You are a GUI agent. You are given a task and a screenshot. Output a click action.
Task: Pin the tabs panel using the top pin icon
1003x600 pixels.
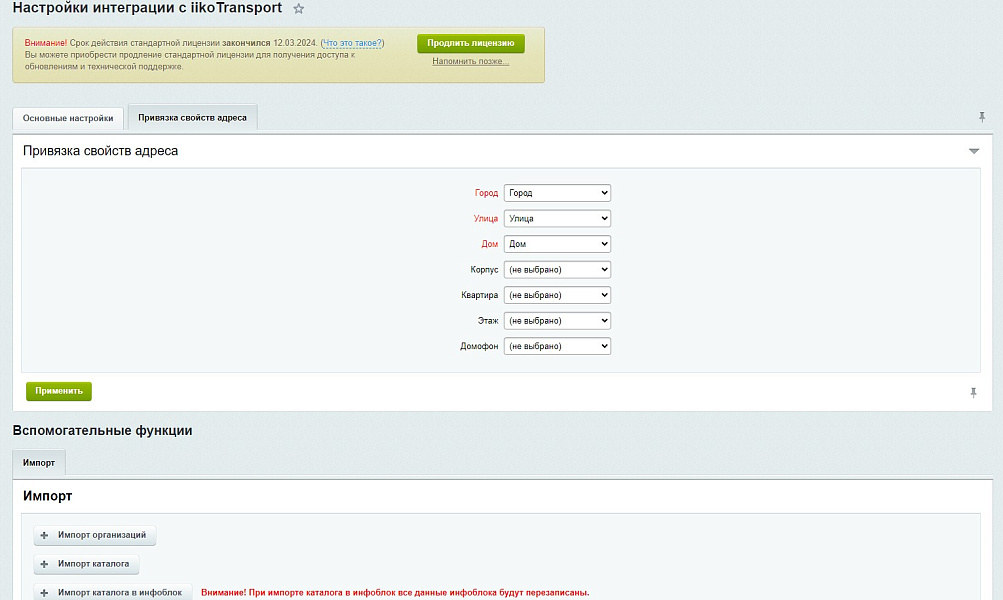[982, 117]
